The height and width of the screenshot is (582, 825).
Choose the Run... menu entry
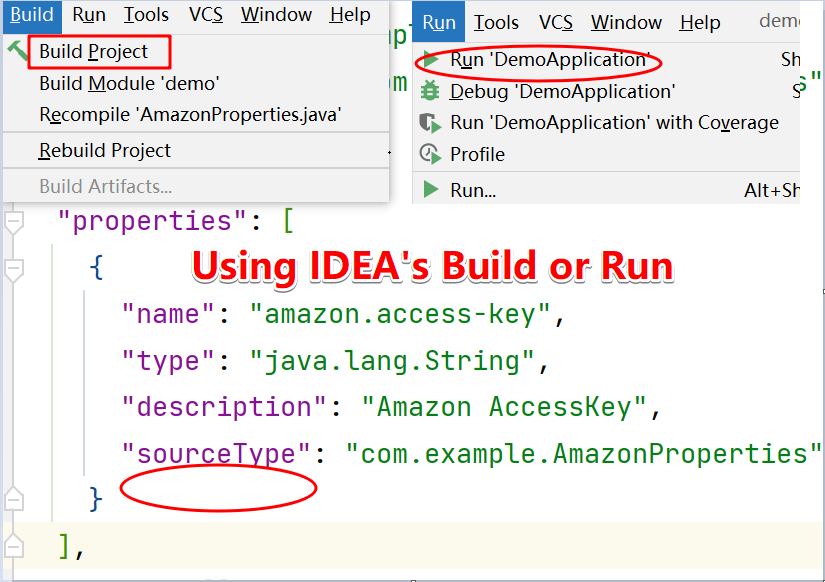pos(473,190)
